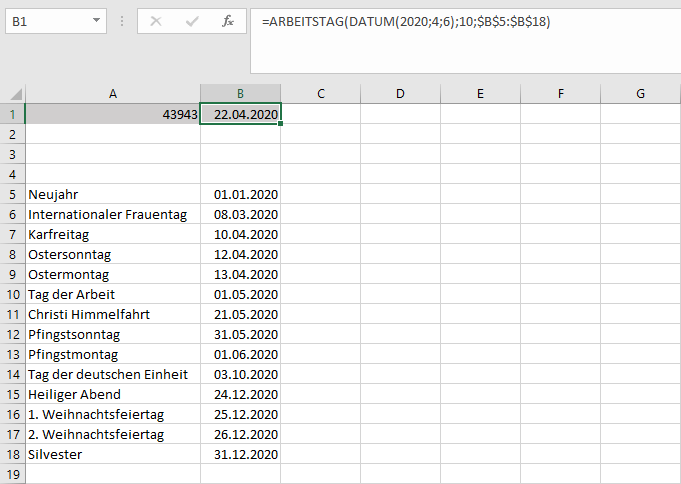This screenshot has height=484, width=681.
Task: Select column E header
Action: 480,93
